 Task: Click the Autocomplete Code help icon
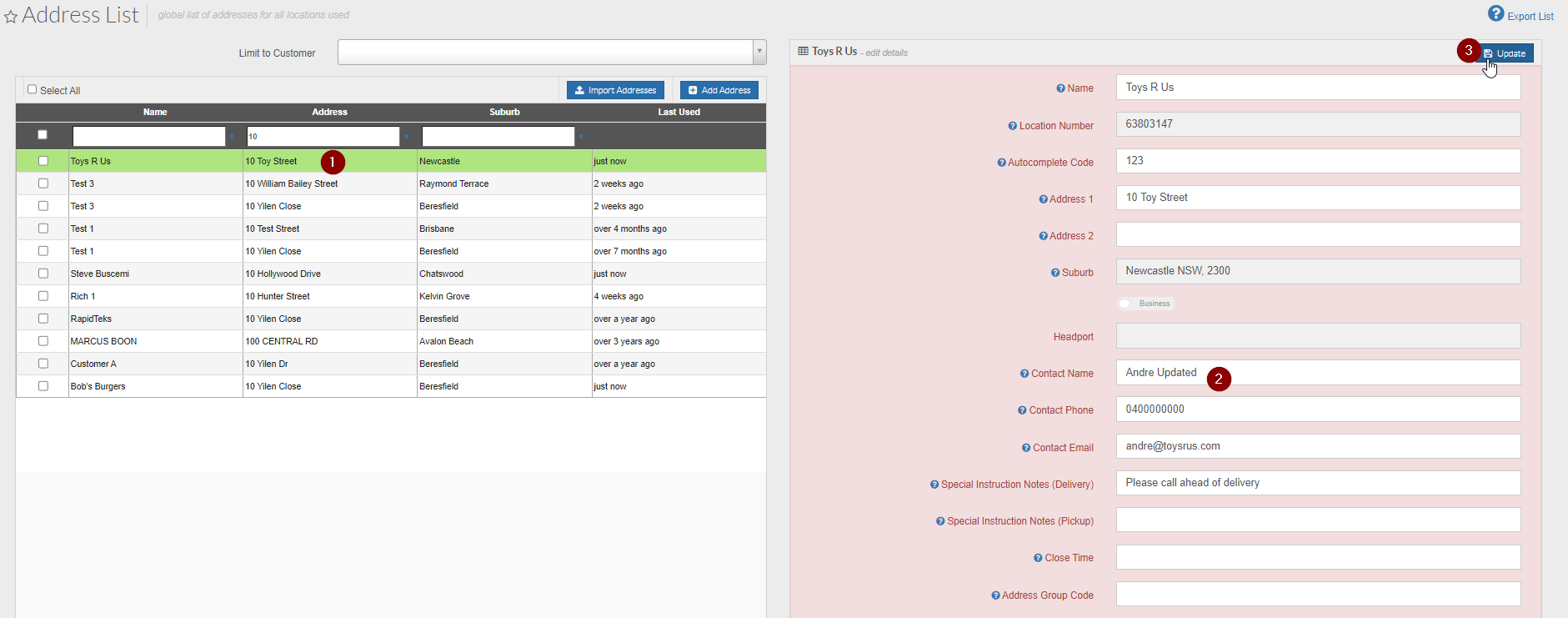pos(1001,163)
